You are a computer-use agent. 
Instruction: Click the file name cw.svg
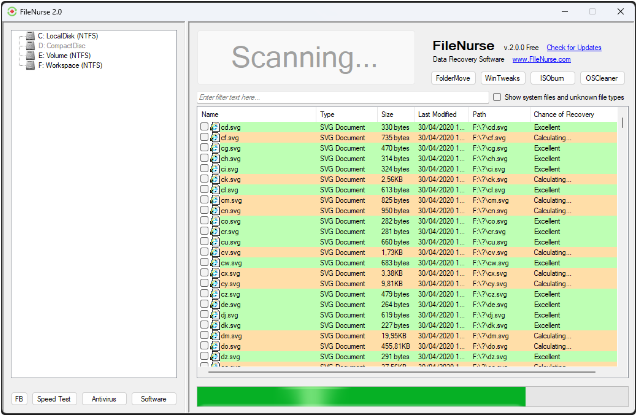[231, 263]
